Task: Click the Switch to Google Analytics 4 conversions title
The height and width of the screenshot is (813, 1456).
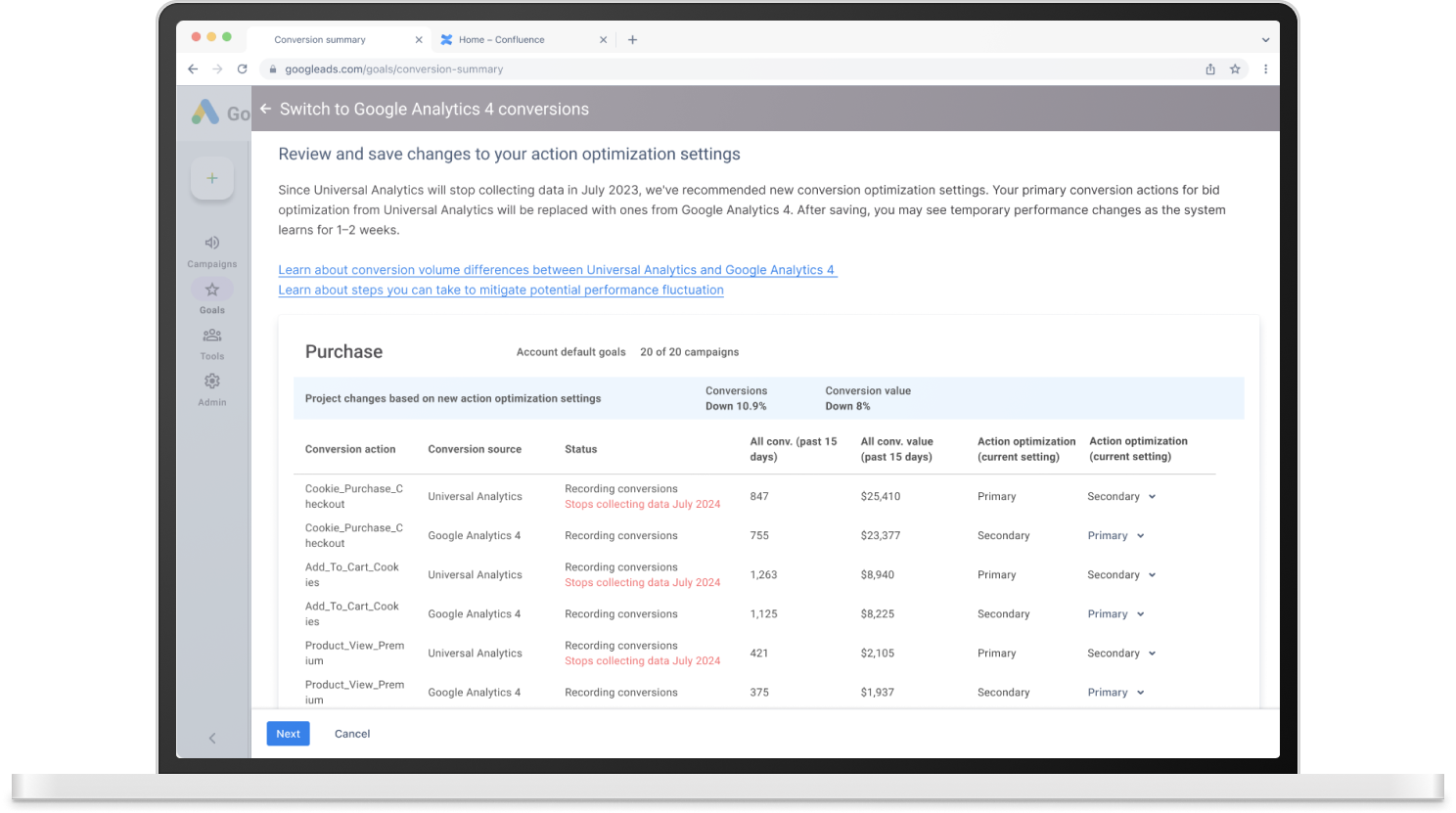Action: [434, 110]
